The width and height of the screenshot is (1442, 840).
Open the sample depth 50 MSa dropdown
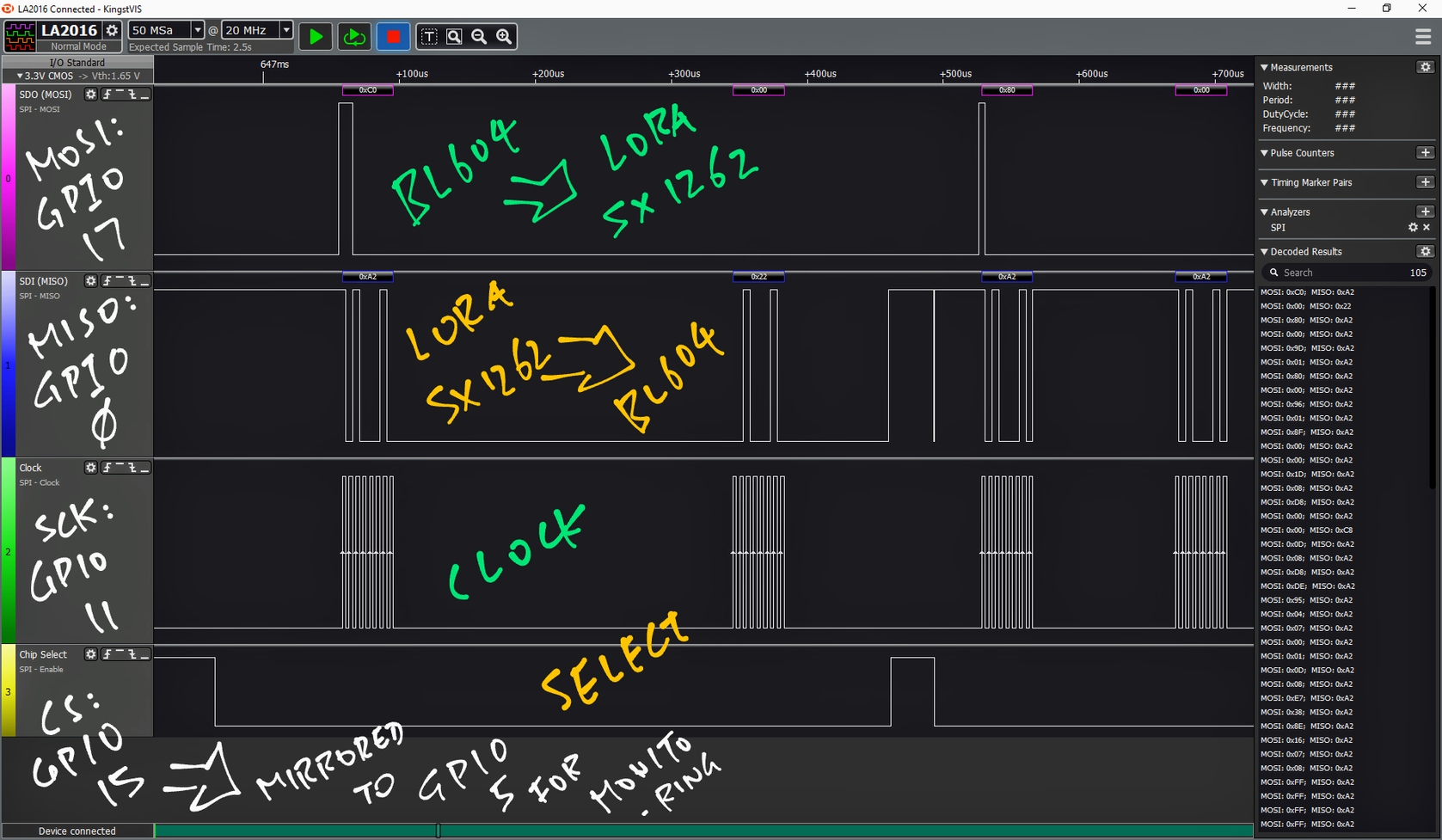(197, 30)
